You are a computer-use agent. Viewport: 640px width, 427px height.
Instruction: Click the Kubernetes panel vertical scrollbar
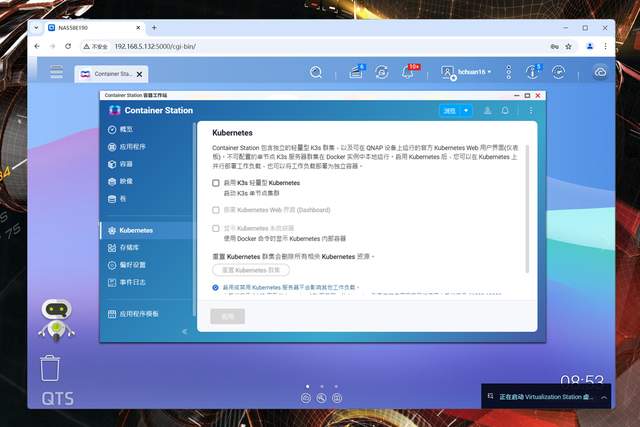tap(527, 209)
